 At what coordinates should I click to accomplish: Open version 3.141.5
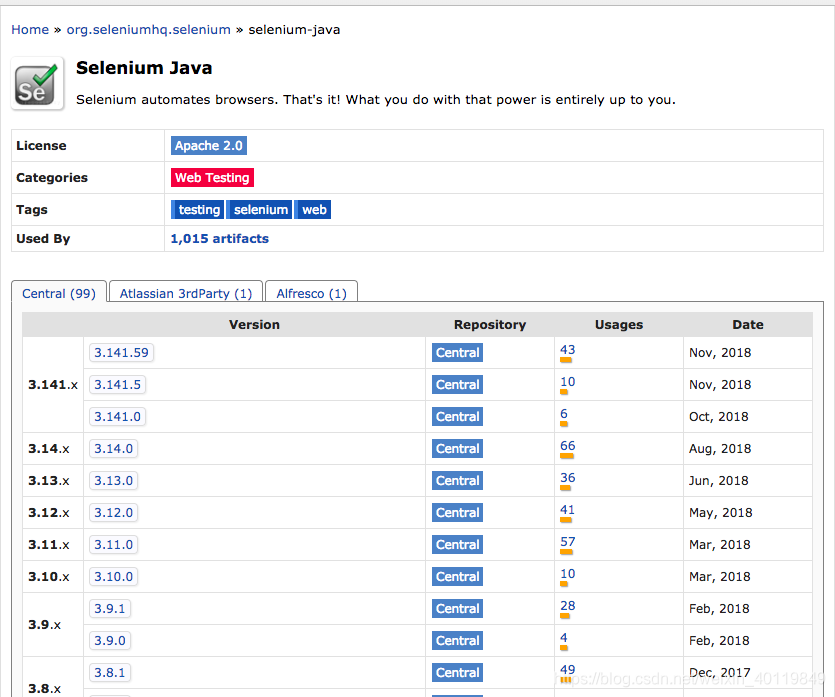click(x=118, y=384)
